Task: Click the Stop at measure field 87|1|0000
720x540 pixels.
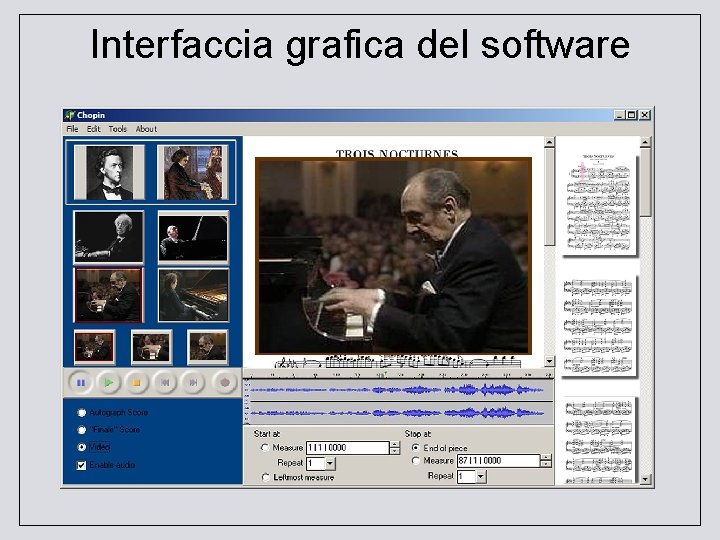Action: (499, 461)
